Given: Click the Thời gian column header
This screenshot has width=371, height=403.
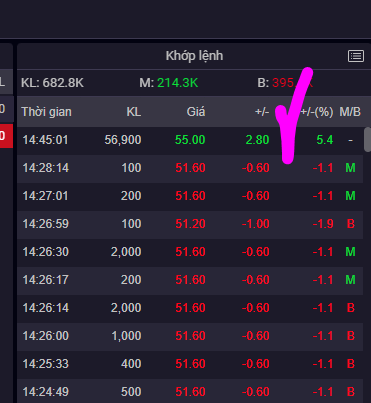Looking at the screenshot, I should tap(46, 112).
